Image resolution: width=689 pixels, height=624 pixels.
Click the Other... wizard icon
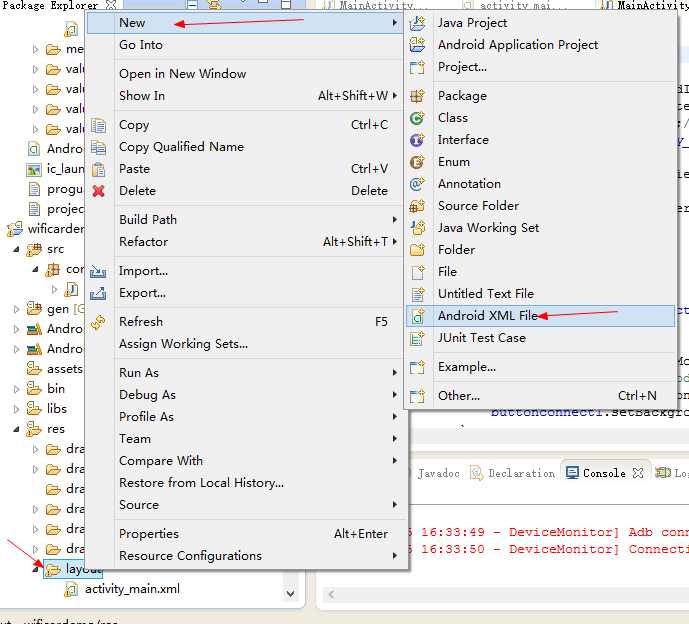coord(417,396)
